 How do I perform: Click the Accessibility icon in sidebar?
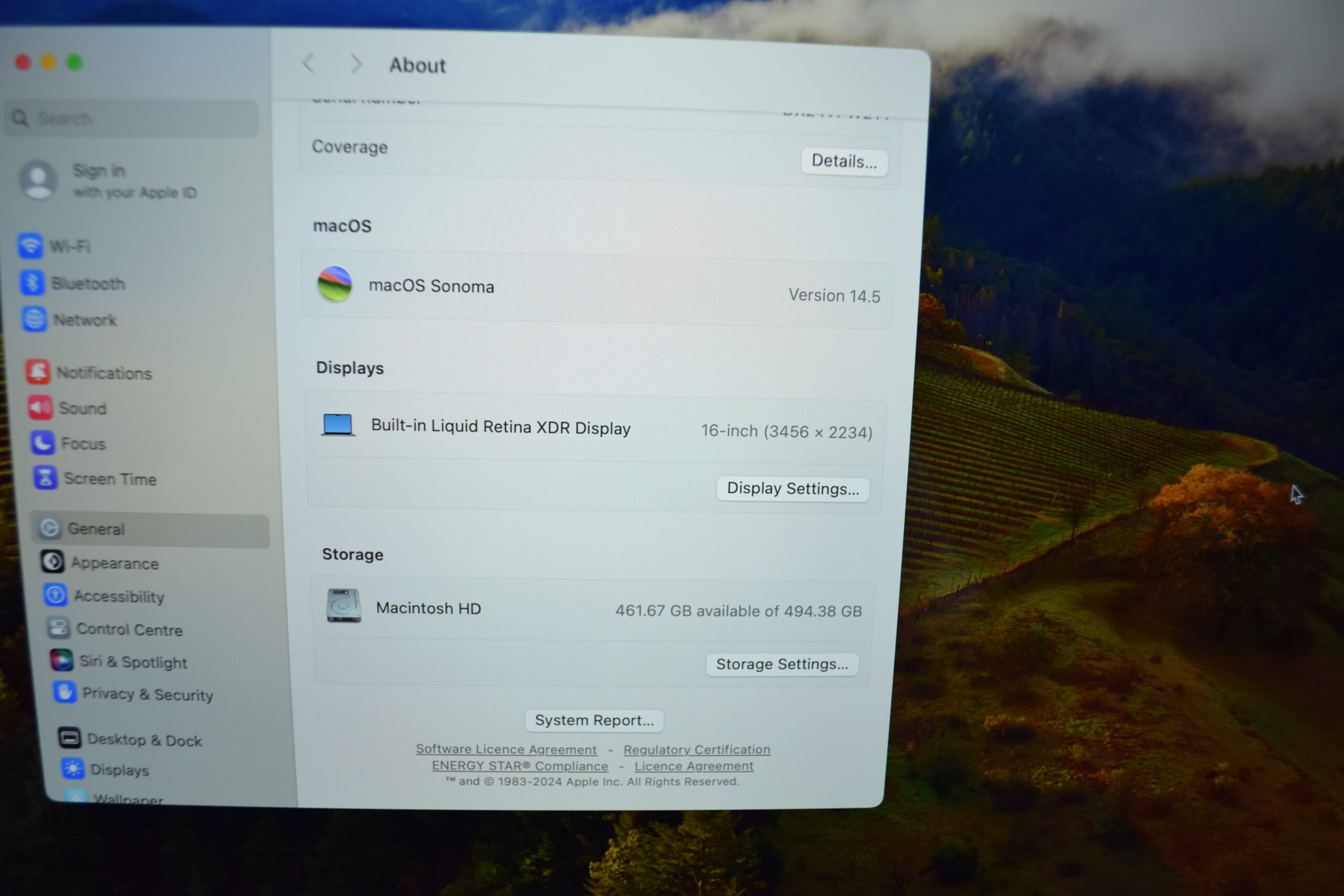pyautogui.click(x=56, y=595)
